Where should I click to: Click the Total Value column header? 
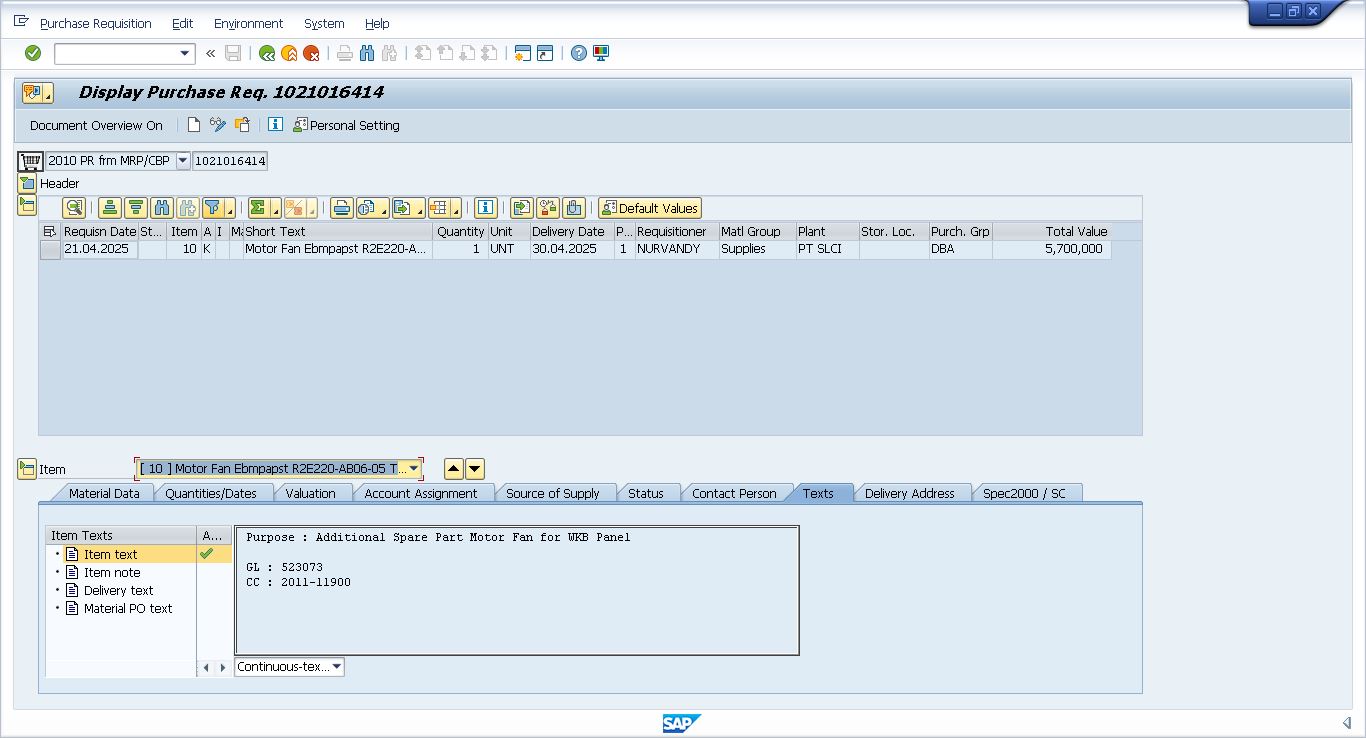[x=1052, y=231]
